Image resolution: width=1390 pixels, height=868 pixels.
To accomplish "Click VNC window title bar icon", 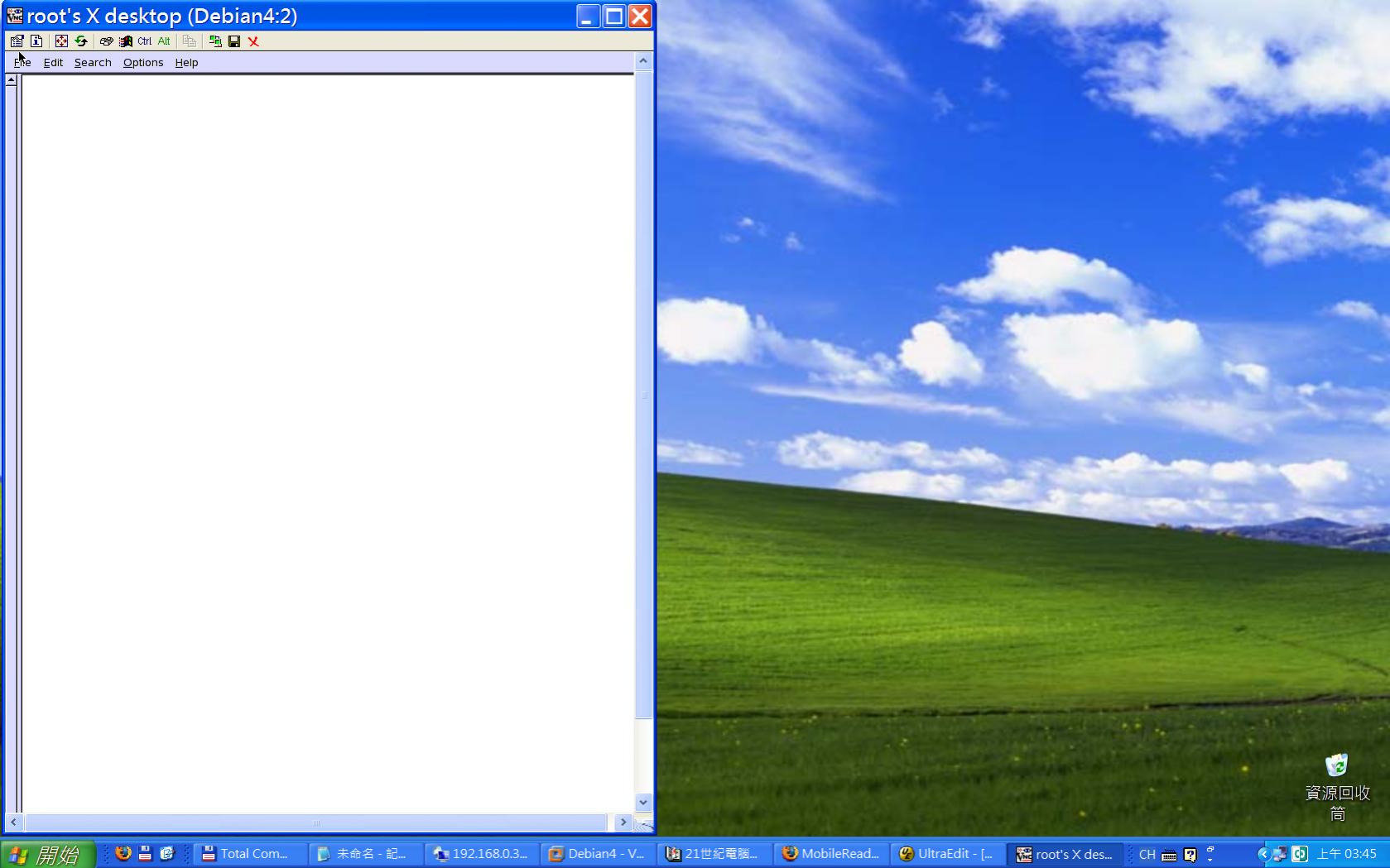I will (15, 16).
